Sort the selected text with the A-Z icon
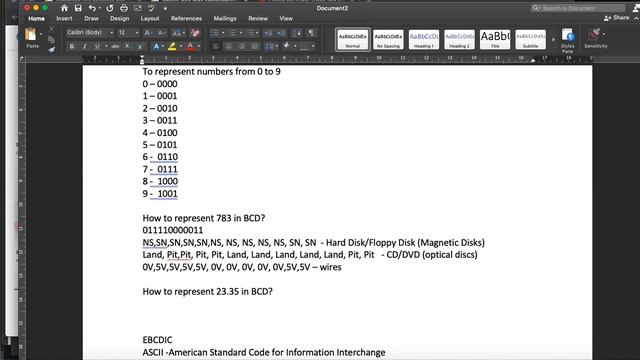Viewport: 640px width, 360px height. pyautogui.click(x=298, y=33)
